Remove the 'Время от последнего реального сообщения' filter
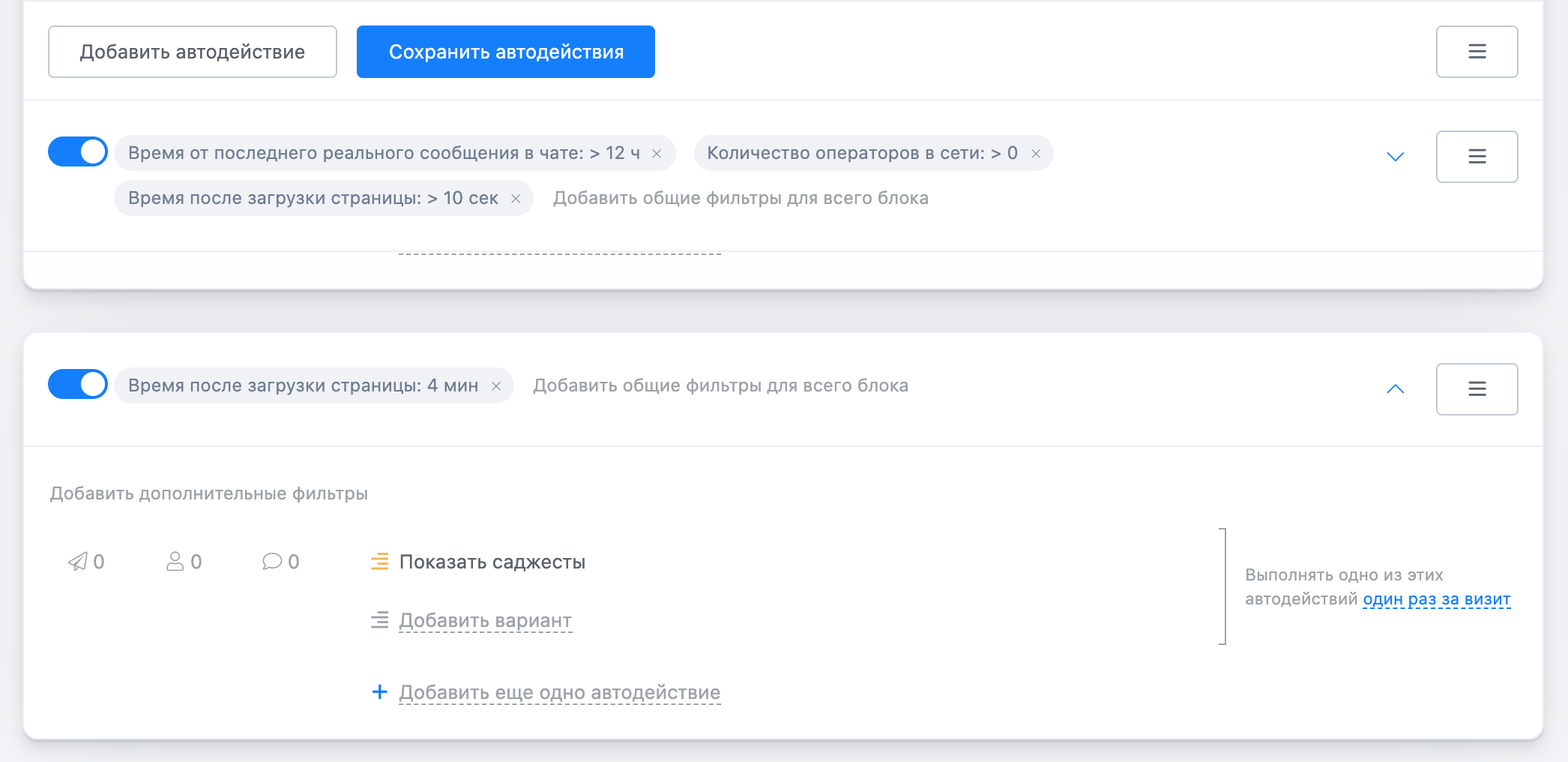This screenshot has width=1568, height=762. click(657, 154)
